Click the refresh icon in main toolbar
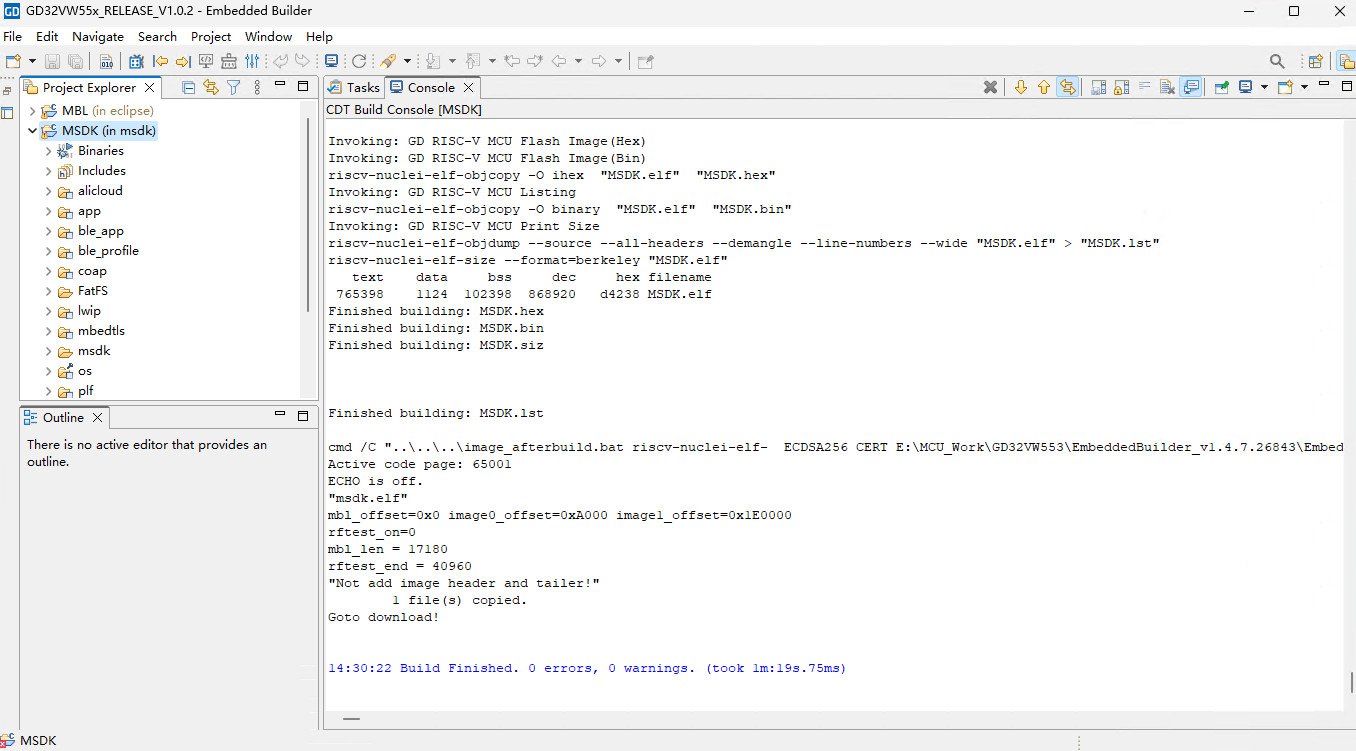 (359, 61)
